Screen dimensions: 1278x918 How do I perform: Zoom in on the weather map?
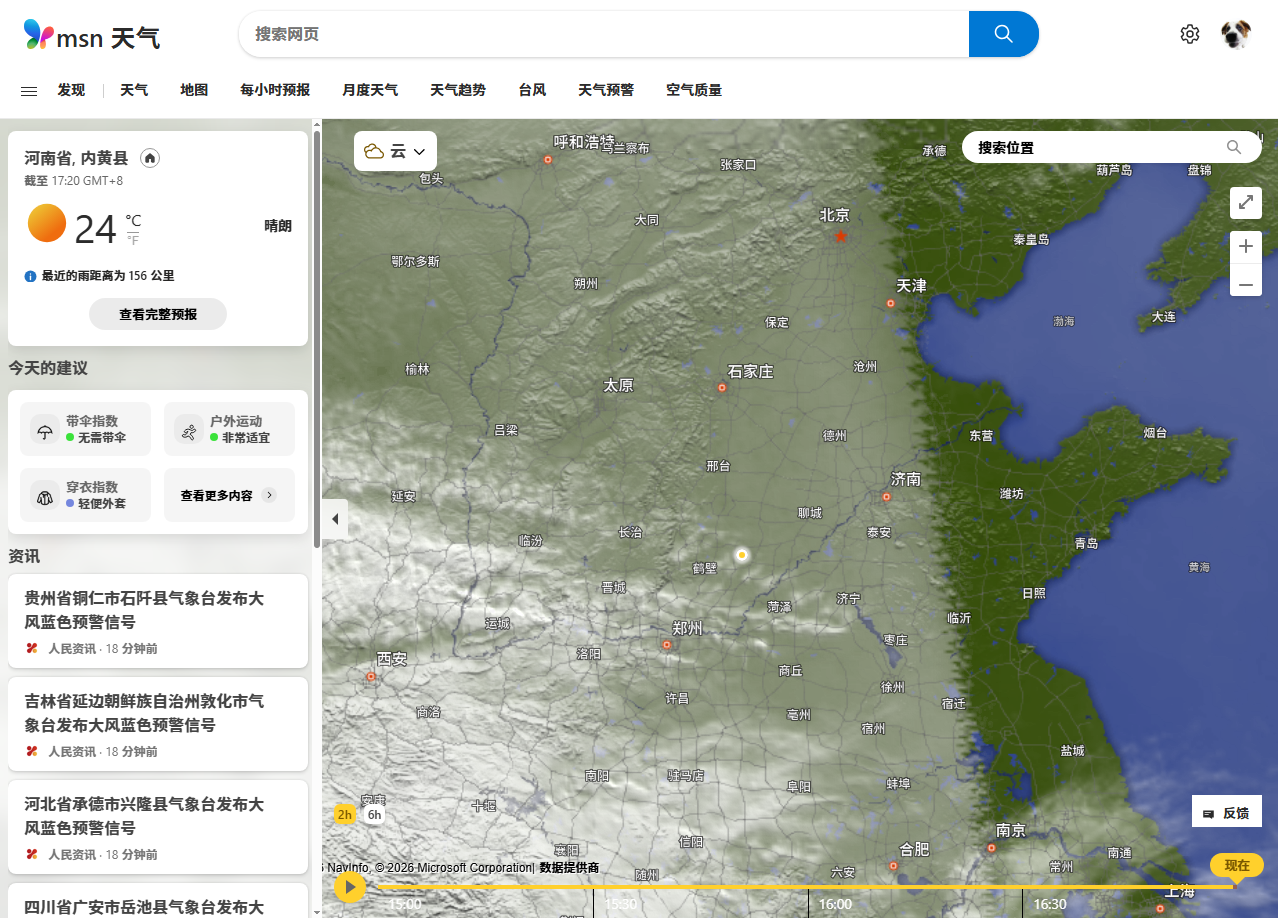(1246, 246)
